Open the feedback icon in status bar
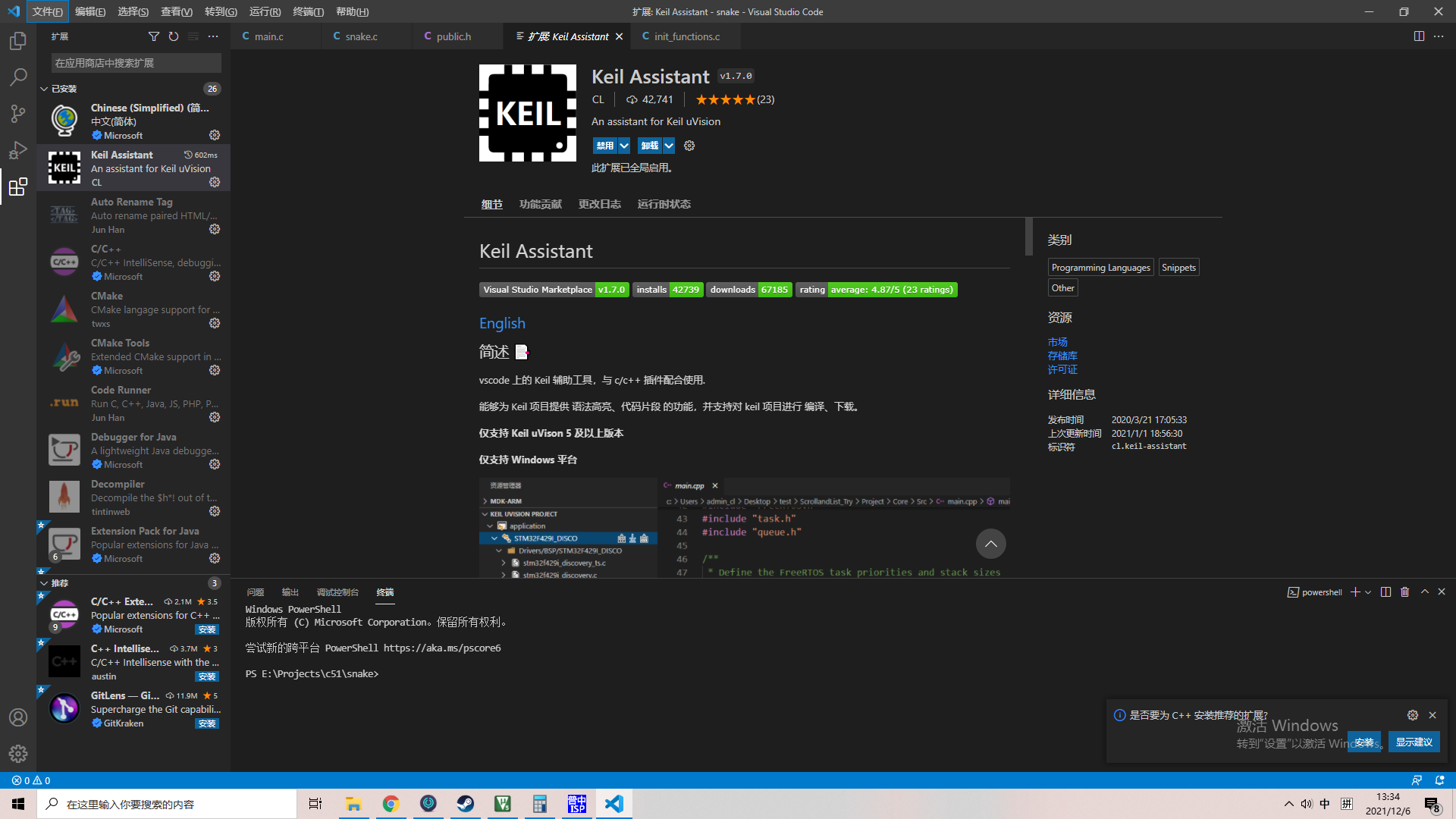Viewport: 1456px width, 819px height. [1417, 780]
